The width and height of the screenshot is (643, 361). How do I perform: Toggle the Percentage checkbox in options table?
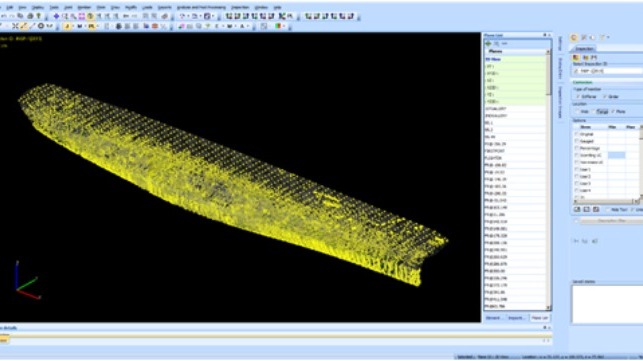tap(577, 148)
